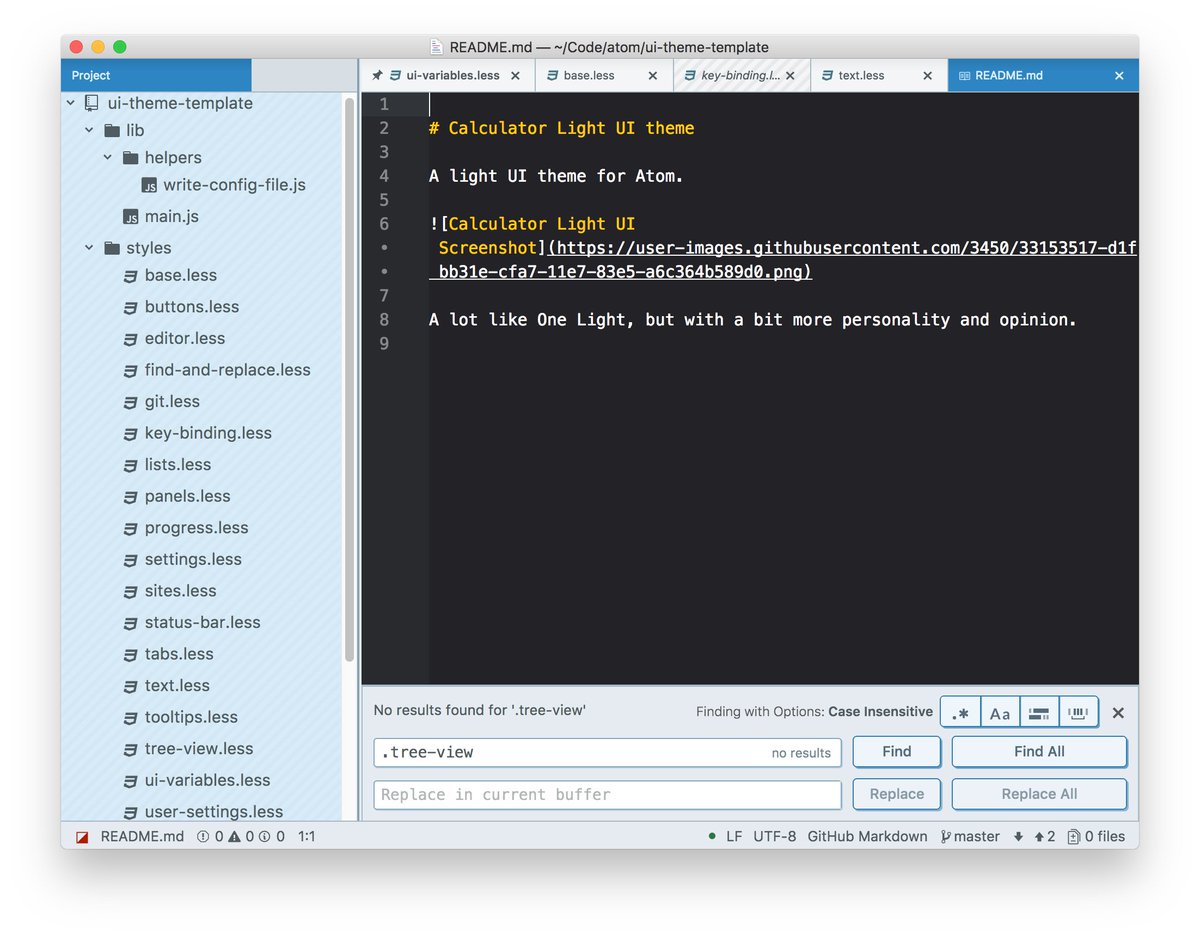This screenshot has height=936, width=1200.
Task: Collapse the helpers folder
Action: 108,158
